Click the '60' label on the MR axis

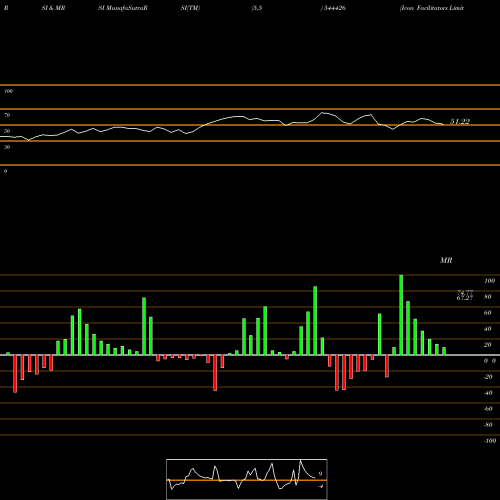[x=488, y=313]
